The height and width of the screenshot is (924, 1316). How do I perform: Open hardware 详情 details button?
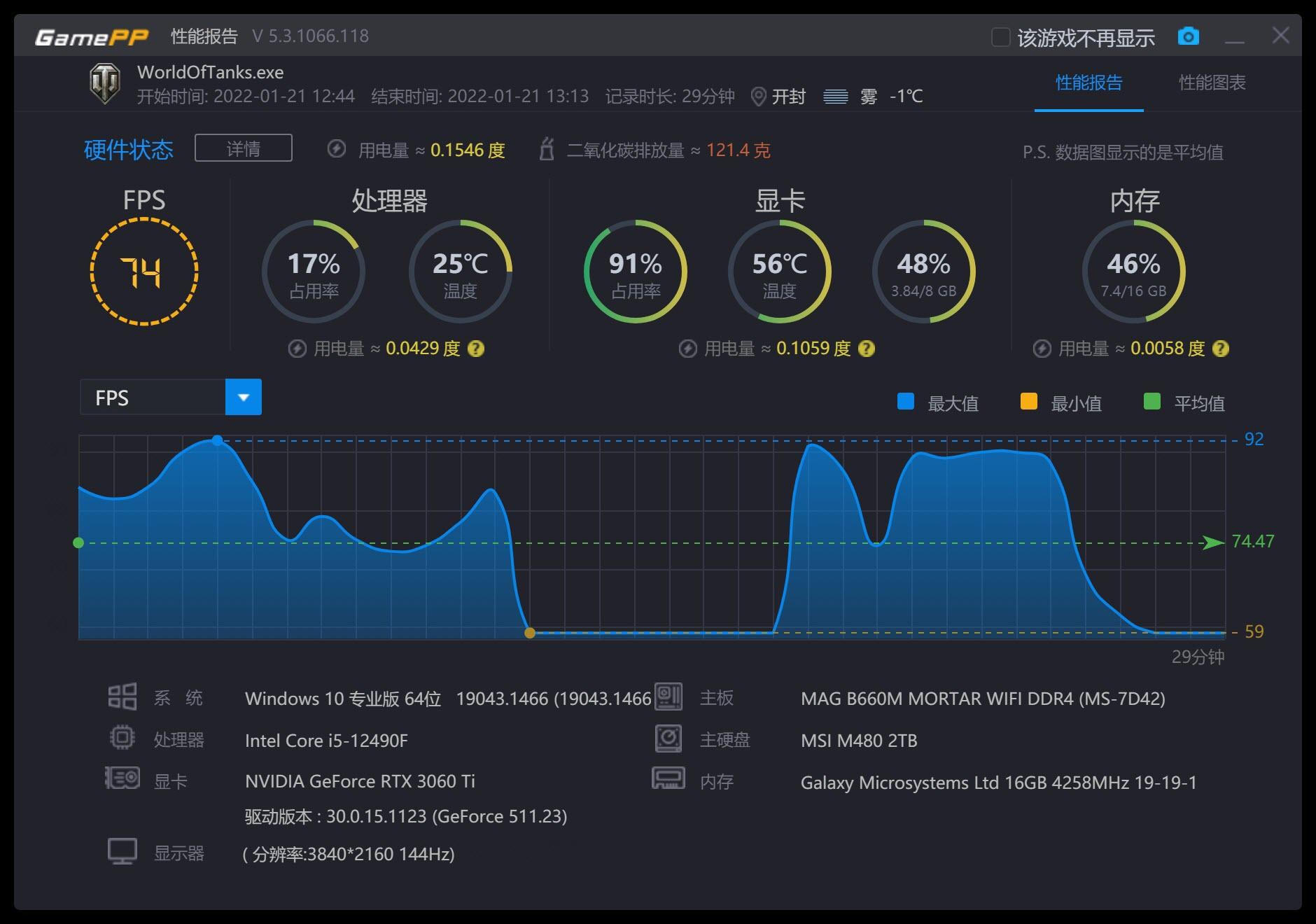243,148
